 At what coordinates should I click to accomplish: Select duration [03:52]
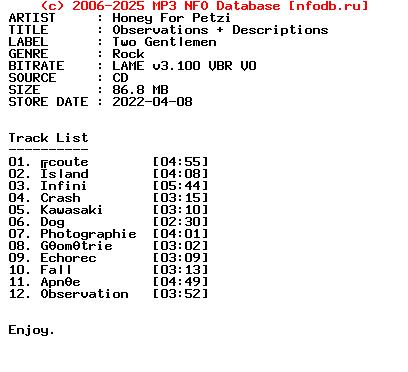tap(180, 294)
